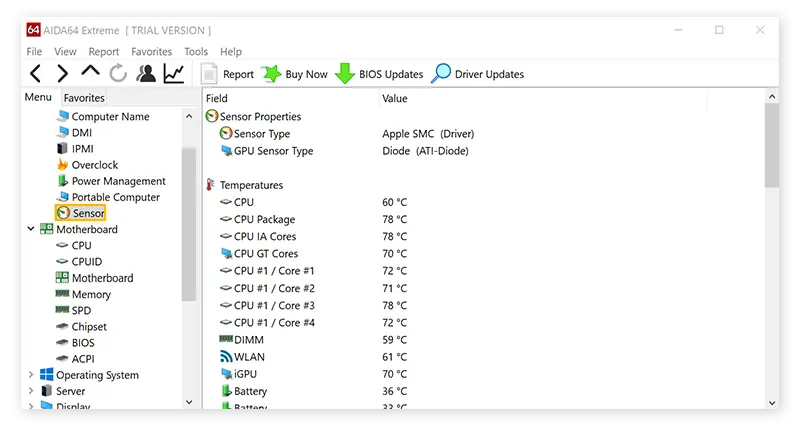Navigate up with the up arrow icon
Viewport: 800px width, 427px height.
point(90,71)
